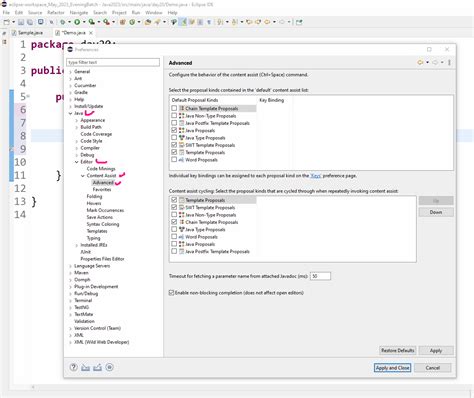Click the Terminal toolbar icon next to Save All
474x398 pixels.
click(40, 22)
